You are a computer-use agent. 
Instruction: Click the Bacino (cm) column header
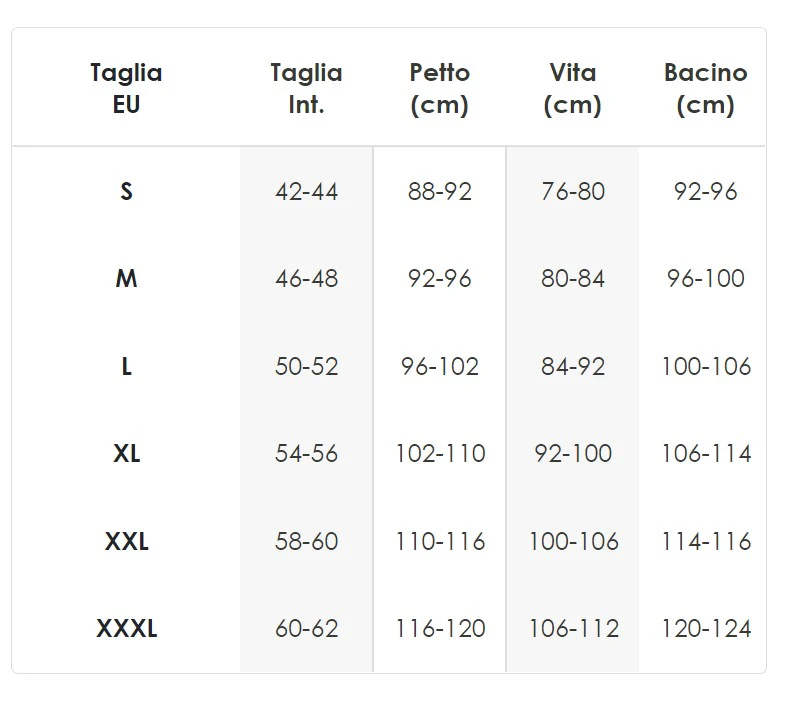click(x=705, y=88)
